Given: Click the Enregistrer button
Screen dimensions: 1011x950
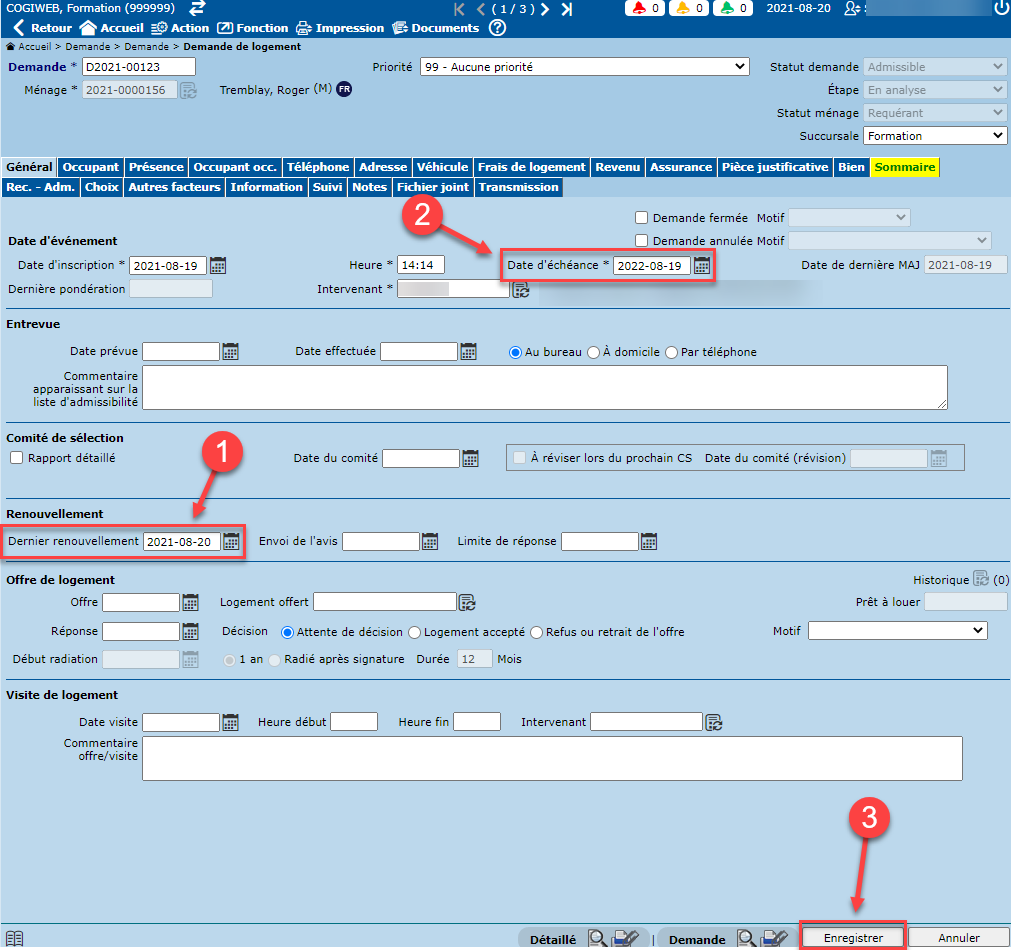Looking at the screenshot, I should pos(853,938).
